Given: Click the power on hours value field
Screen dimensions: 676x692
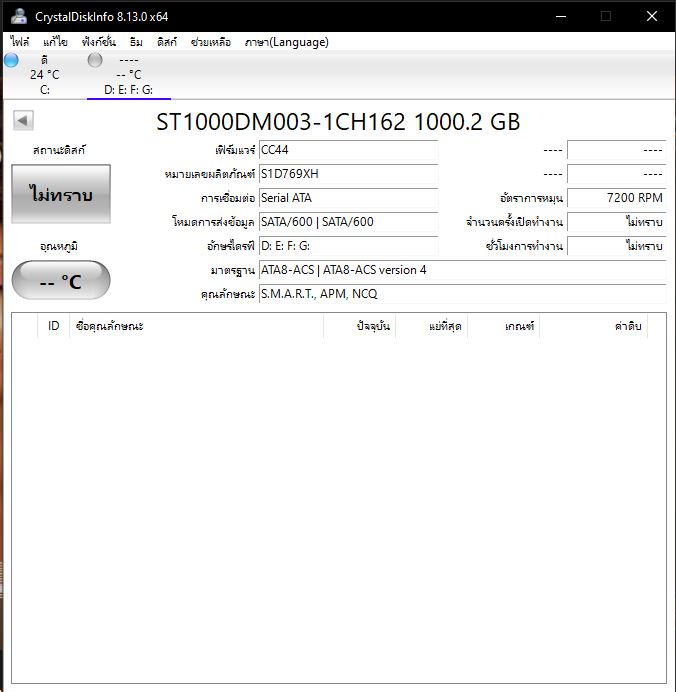Looking at the screenshot, I should point(616,245).
